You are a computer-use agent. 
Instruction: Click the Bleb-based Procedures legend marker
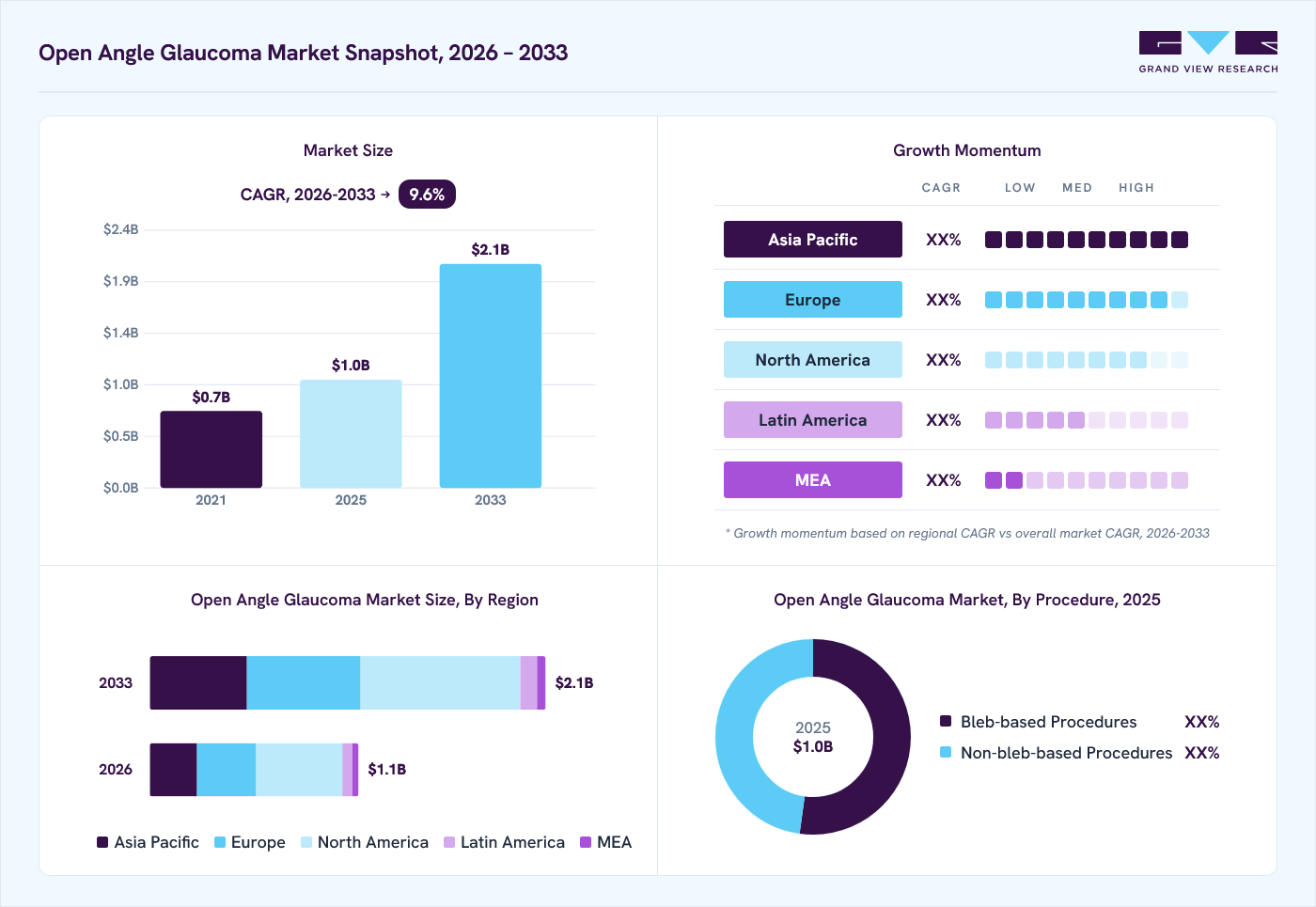pyautogui.click(x=946, y=721)
